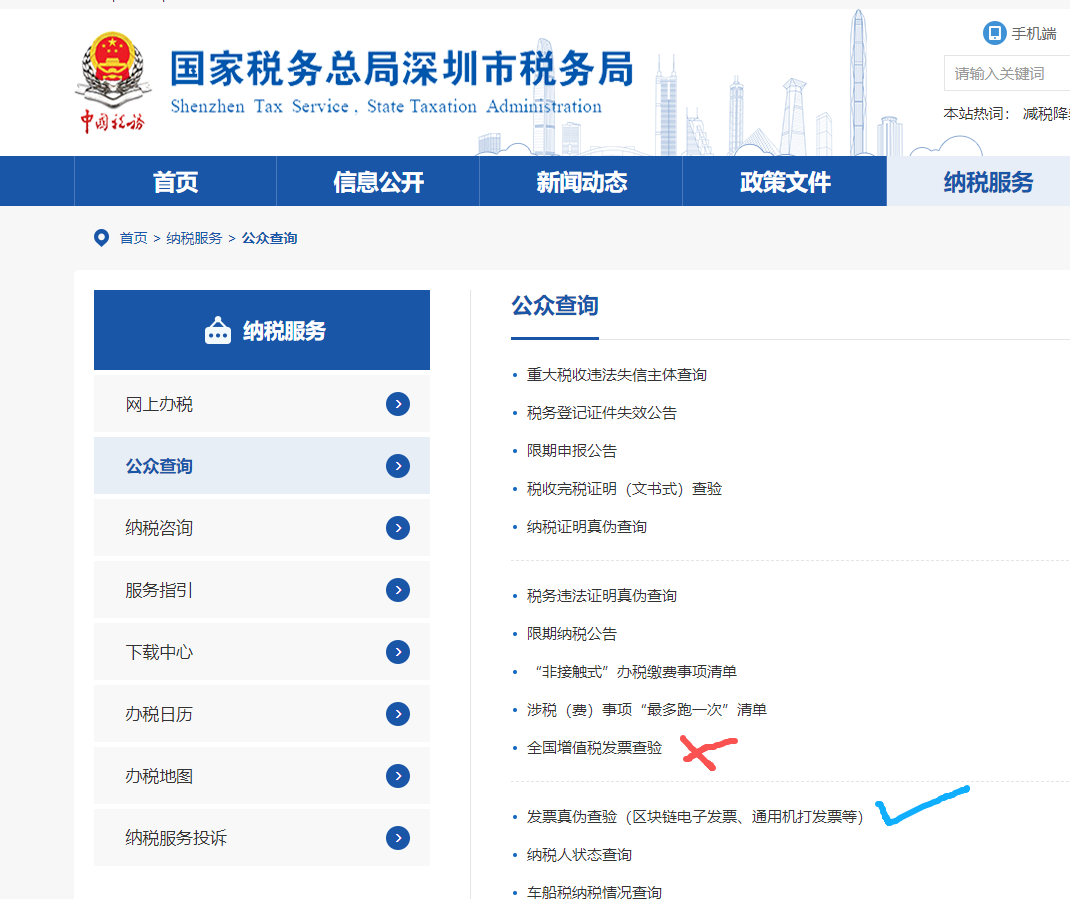1070x899 pixels.
Task: Click the Shenzhen Tax Service English subtitle
Action: (x=386, y=106)
